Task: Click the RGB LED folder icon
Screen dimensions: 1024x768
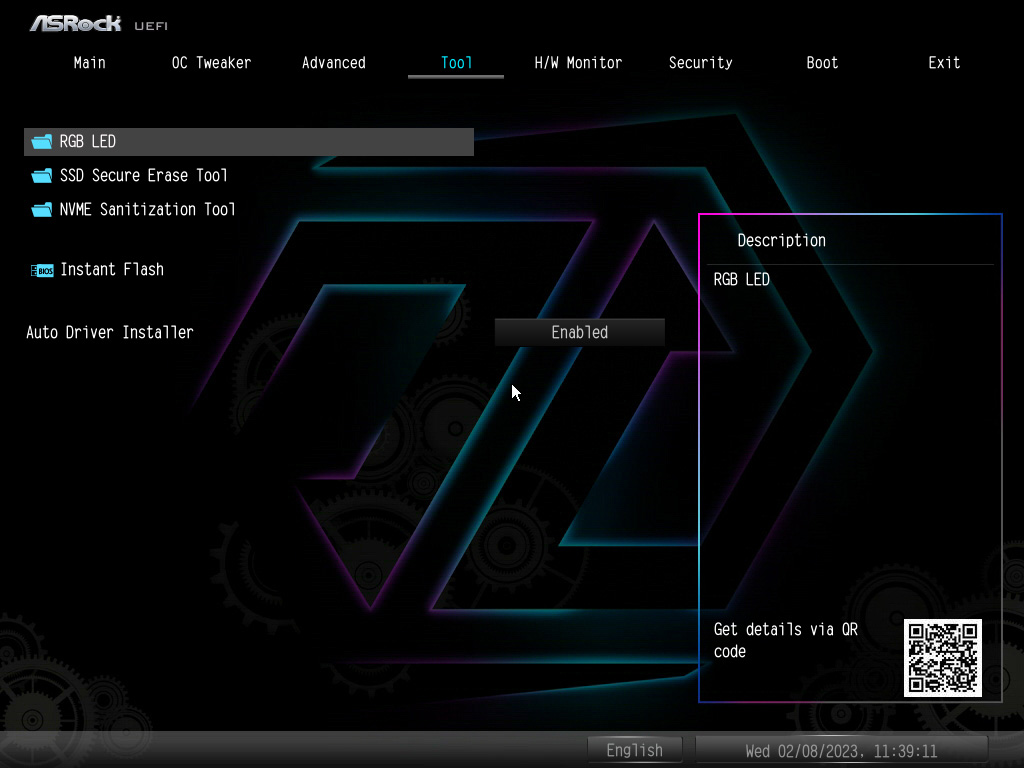Action: 42,142
